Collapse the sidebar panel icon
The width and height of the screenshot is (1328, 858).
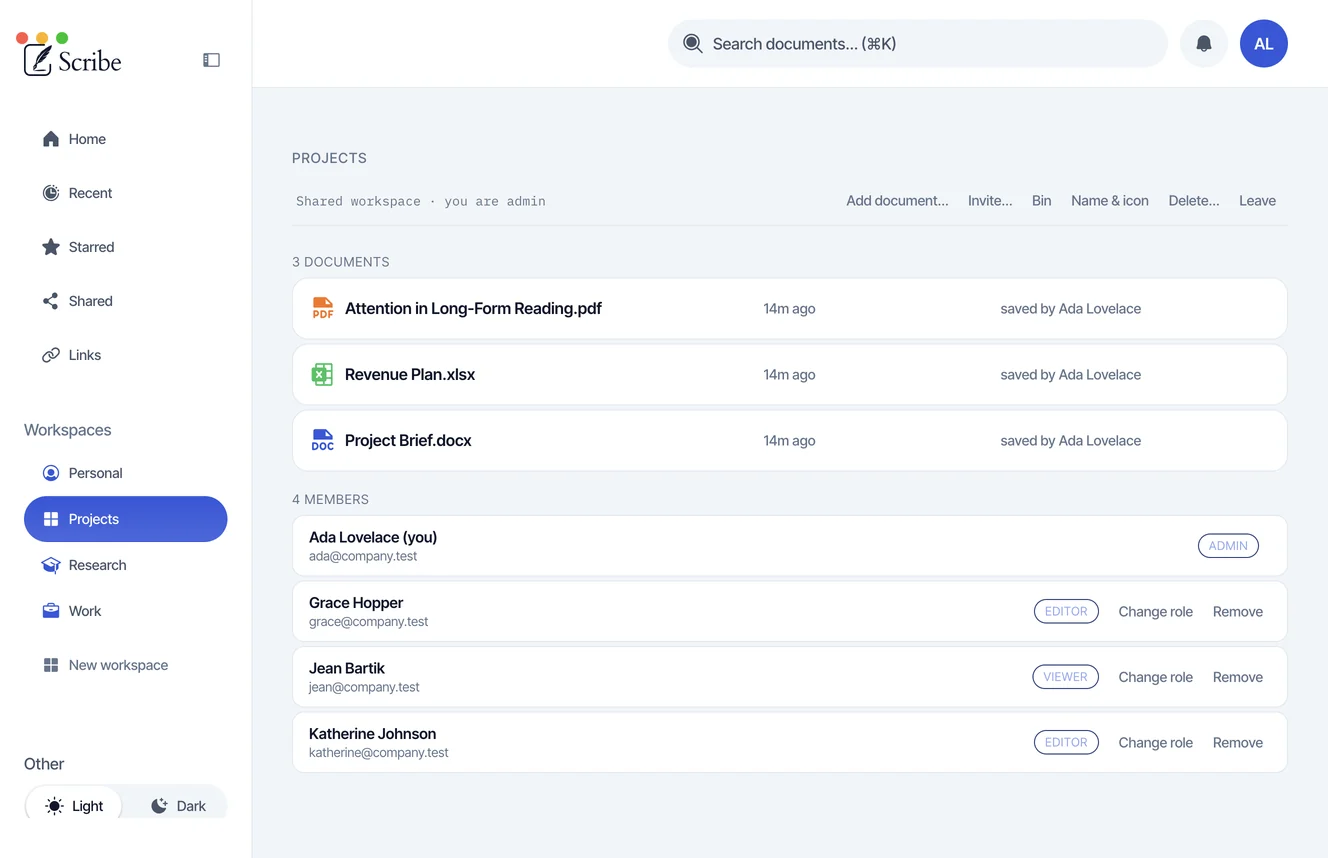point(211,60)
